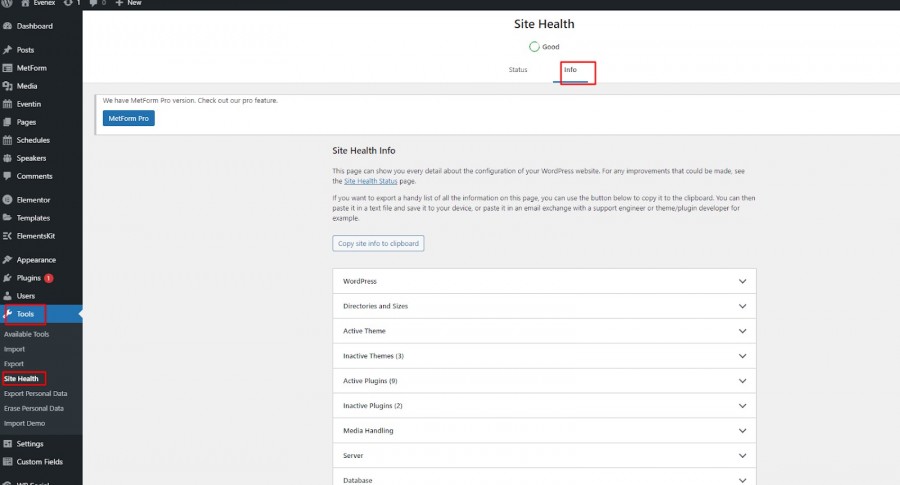Screen dimensions: 900x485
Task: Click the Speakers group icon
Action: pyautogui.click(x=7, y=158)
